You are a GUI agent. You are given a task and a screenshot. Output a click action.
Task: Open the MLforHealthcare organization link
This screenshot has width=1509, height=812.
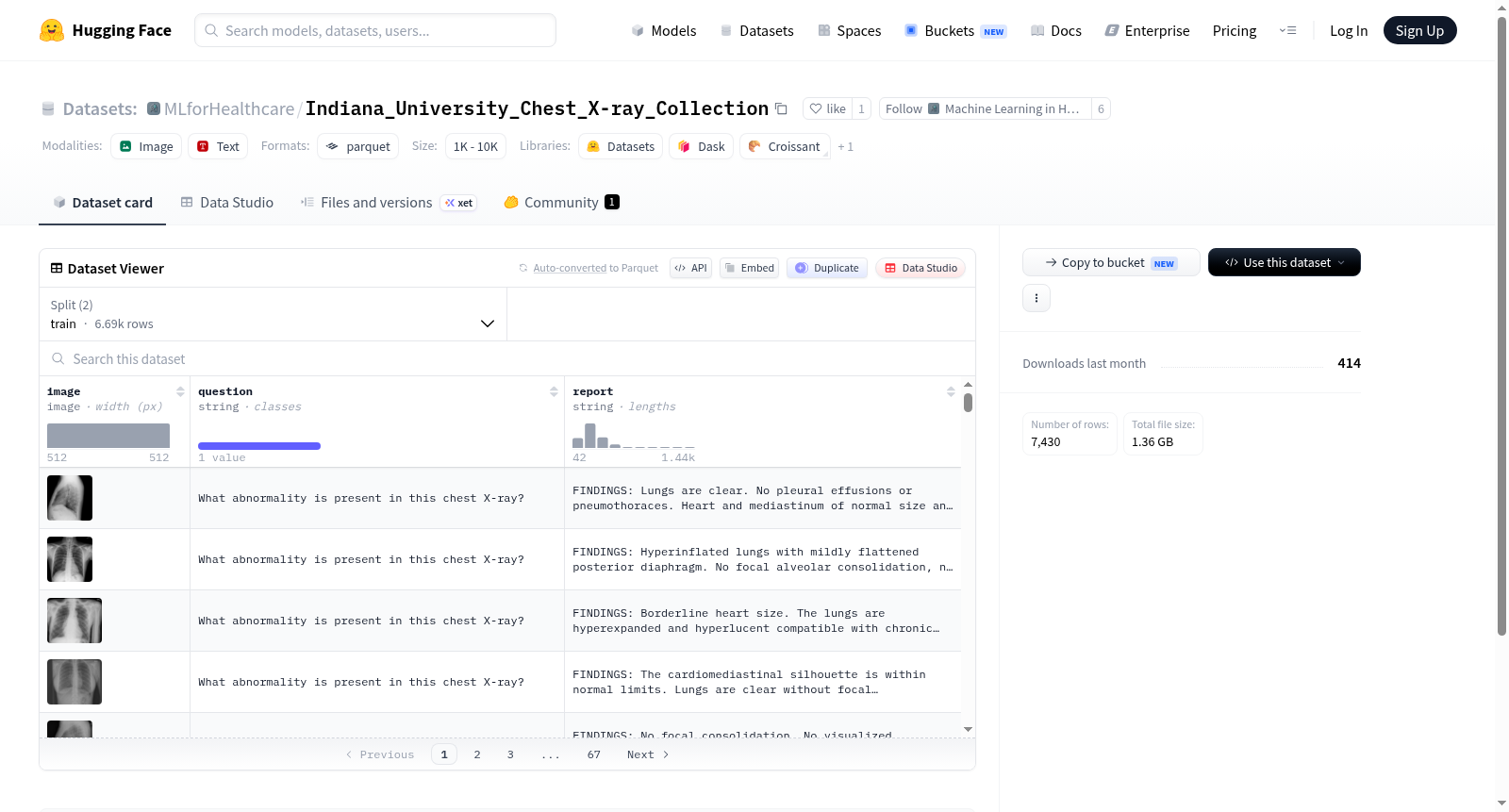(229, 108)
